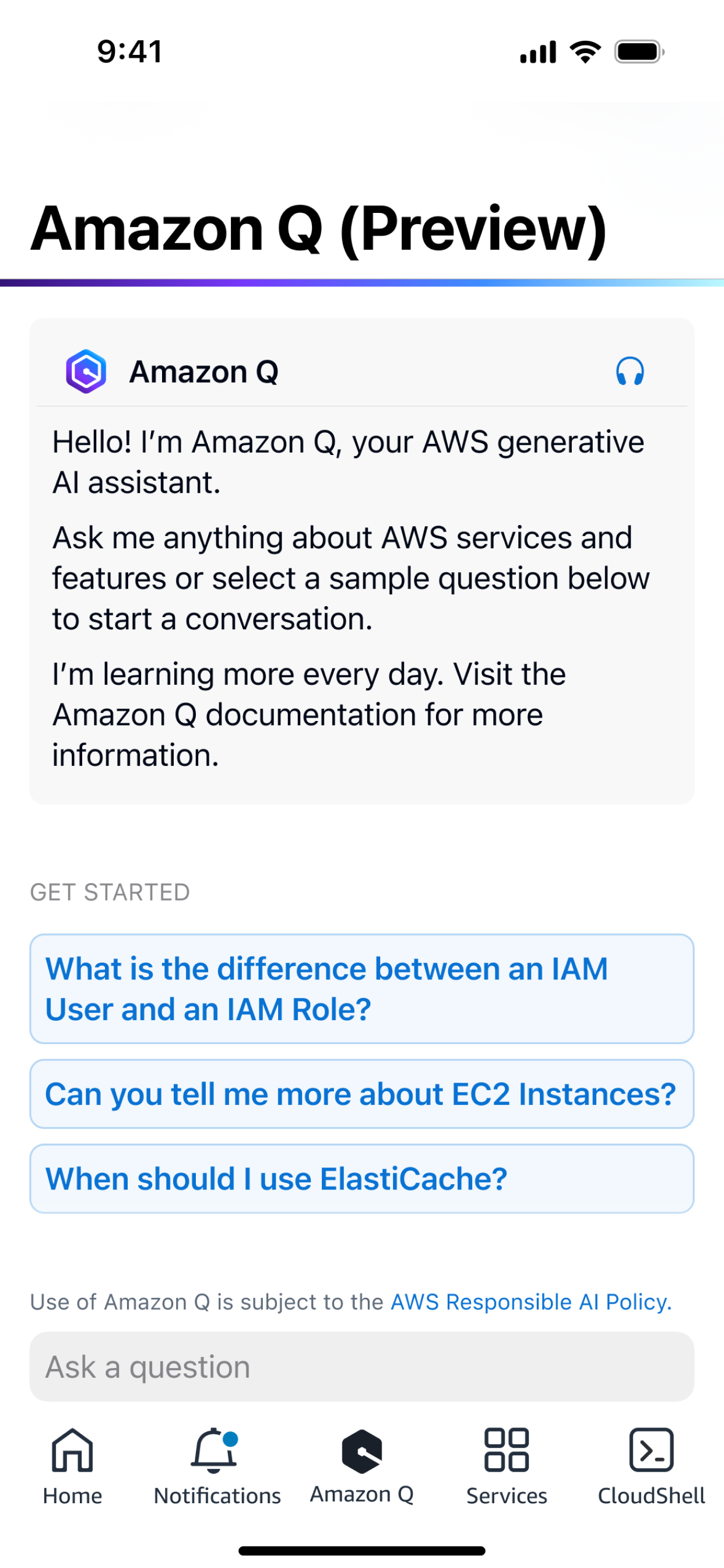Tap the Wi-Fi status icon
The width and height of the screenshot is (724, 1568).
(x=585, y=52)
